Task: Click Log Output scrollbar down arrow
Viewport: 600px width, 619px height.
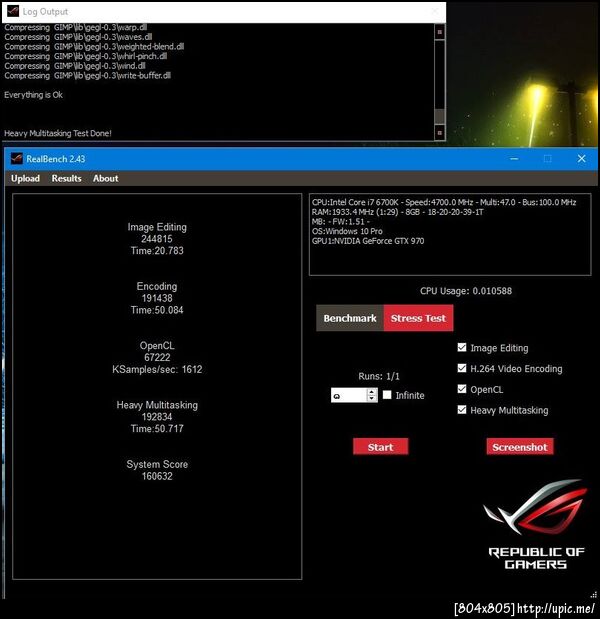Action: pos(440,132)
